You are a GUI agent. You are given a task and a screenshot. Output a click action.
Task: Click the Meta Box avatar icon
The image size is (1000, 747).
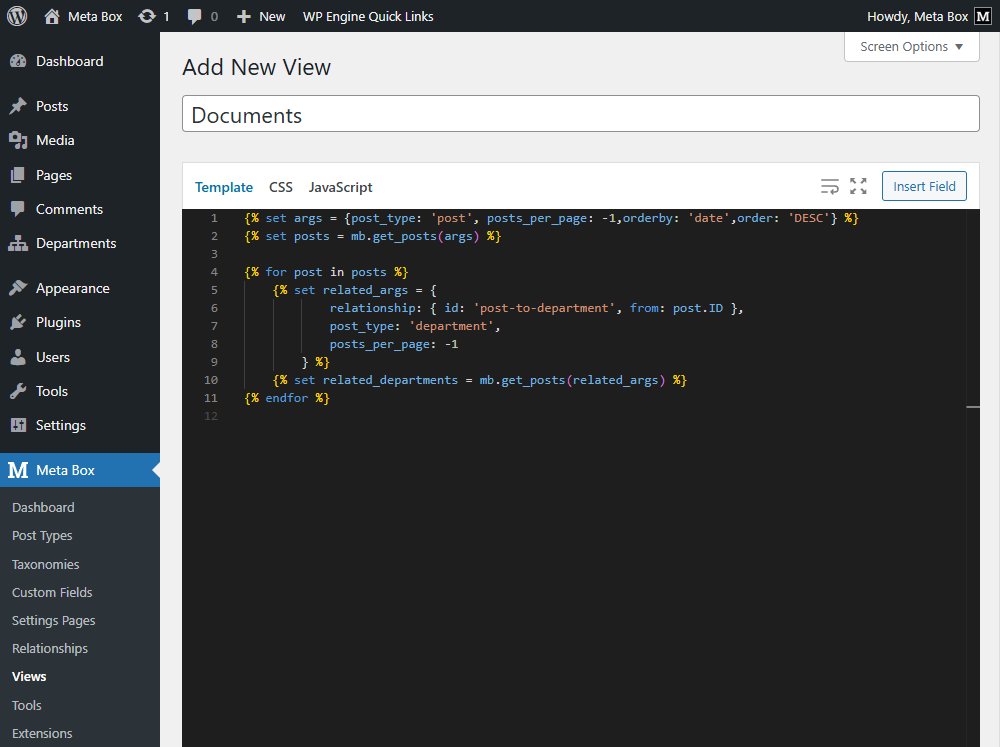tap(983, 16)
